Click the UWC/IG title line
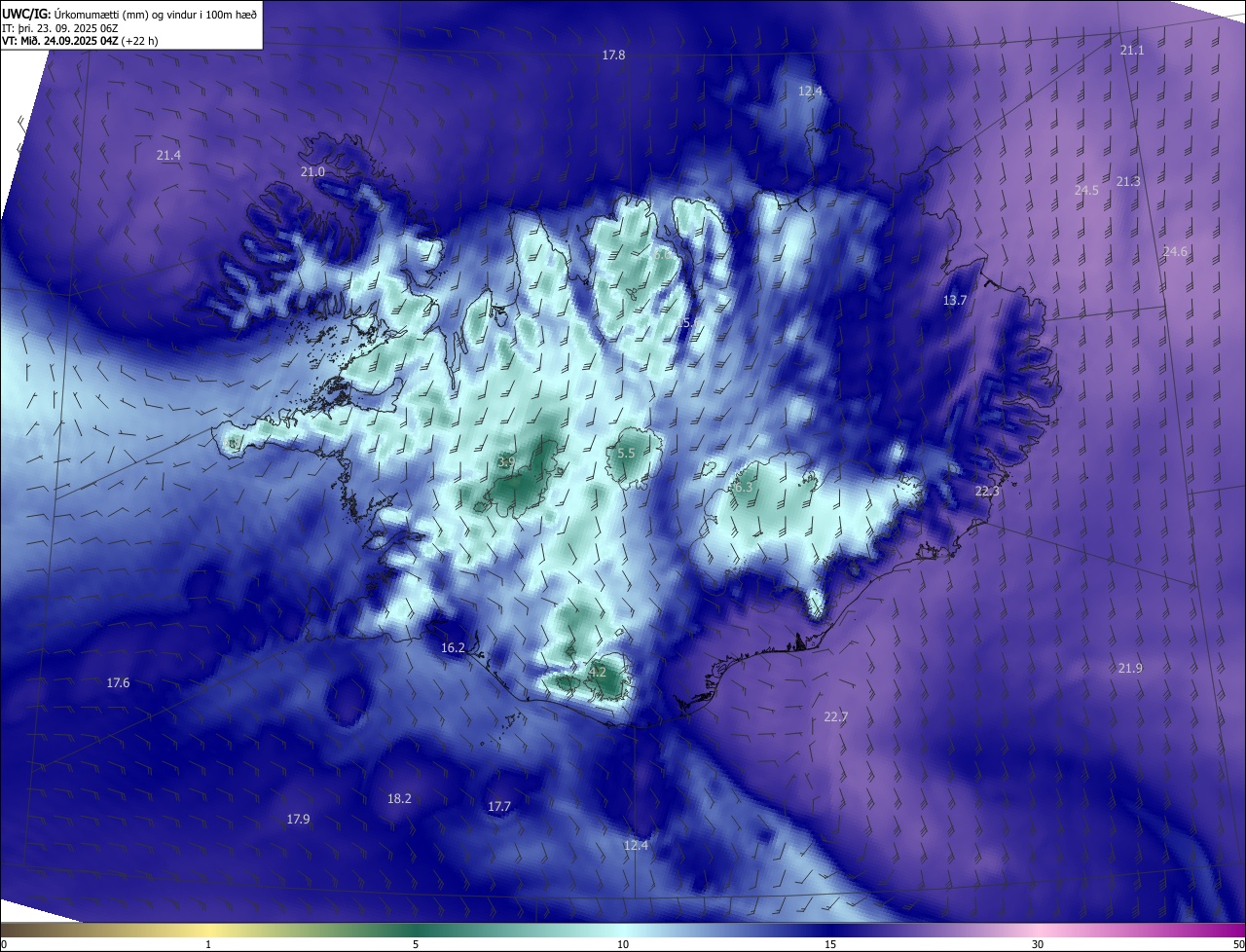 point(129,14)
